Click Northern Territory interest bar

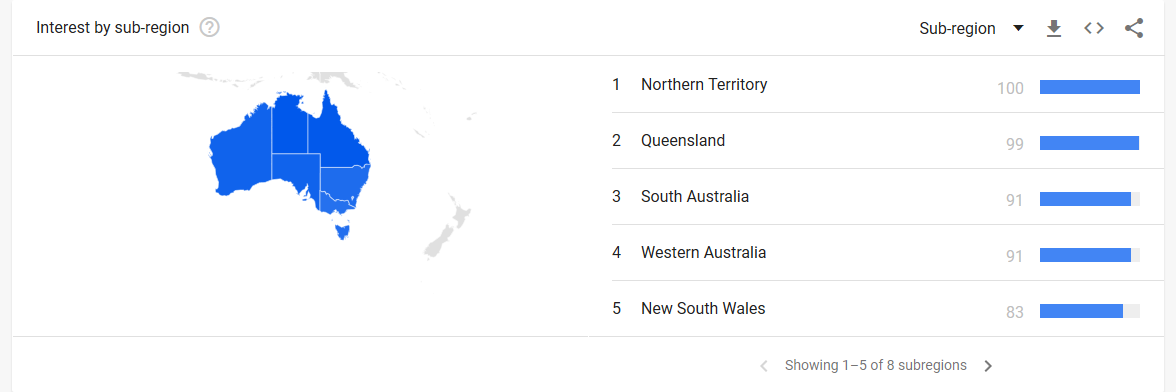pos(1090,87)
